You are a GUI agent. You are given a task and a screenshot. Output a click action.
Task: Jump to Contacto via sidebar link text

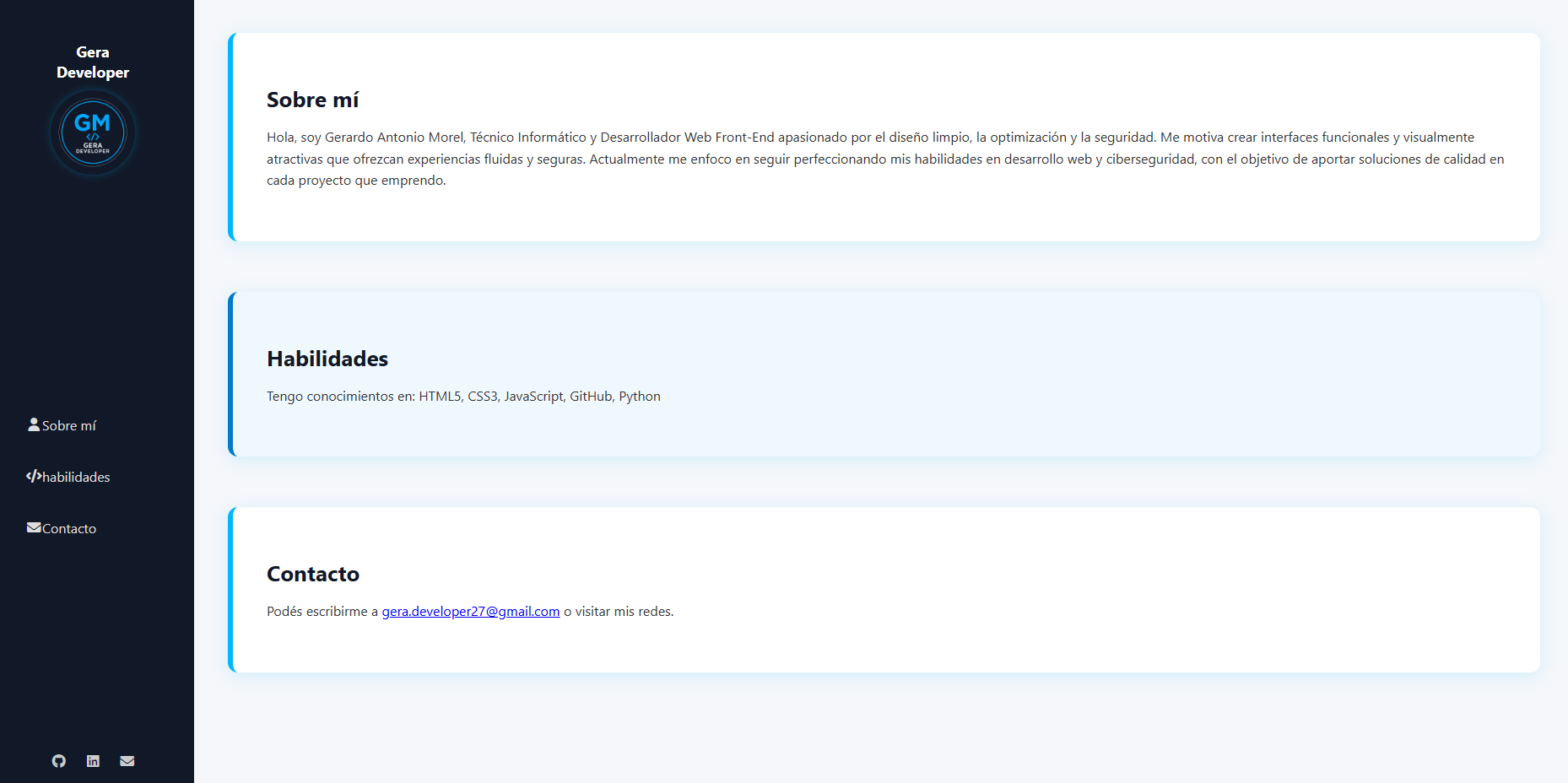[69, 529]
